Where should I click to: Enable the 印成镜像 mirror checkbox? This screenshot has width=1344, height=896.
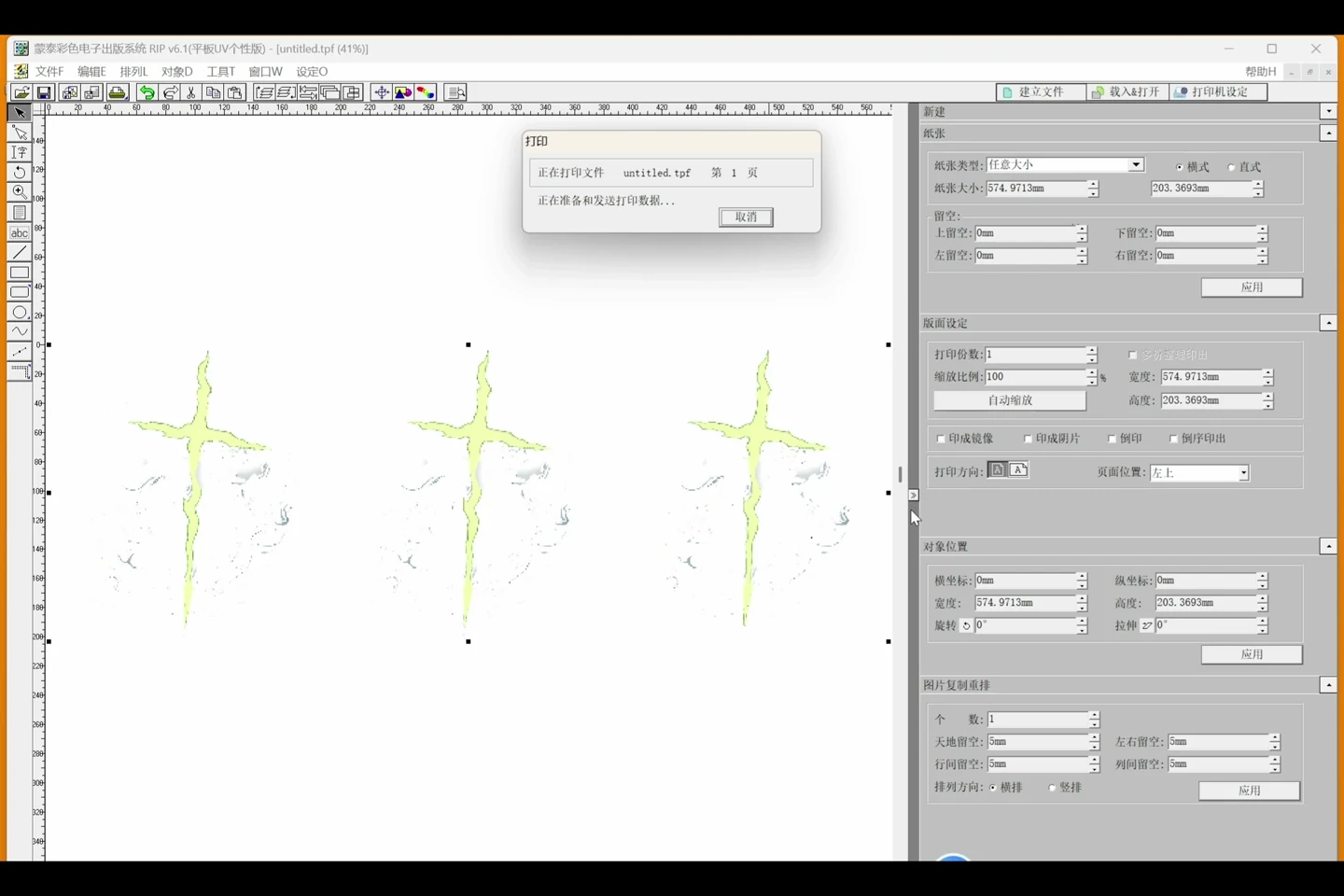click(941, 439)
